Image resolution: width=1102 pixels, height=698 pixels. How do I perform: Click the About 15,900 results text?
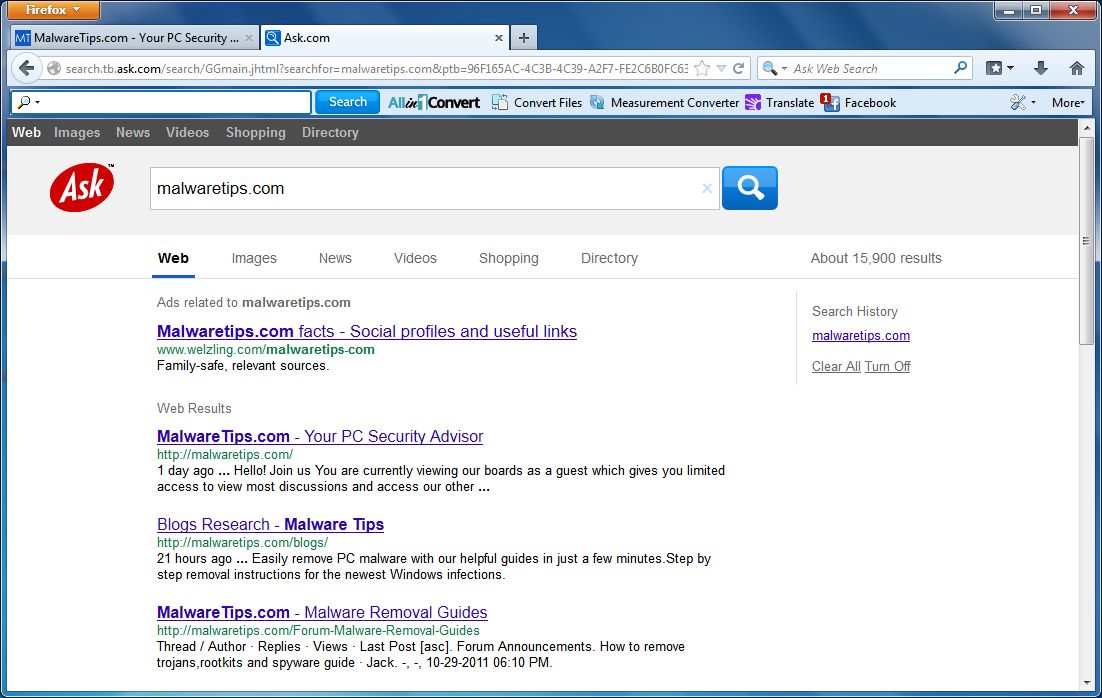(876, 258)
